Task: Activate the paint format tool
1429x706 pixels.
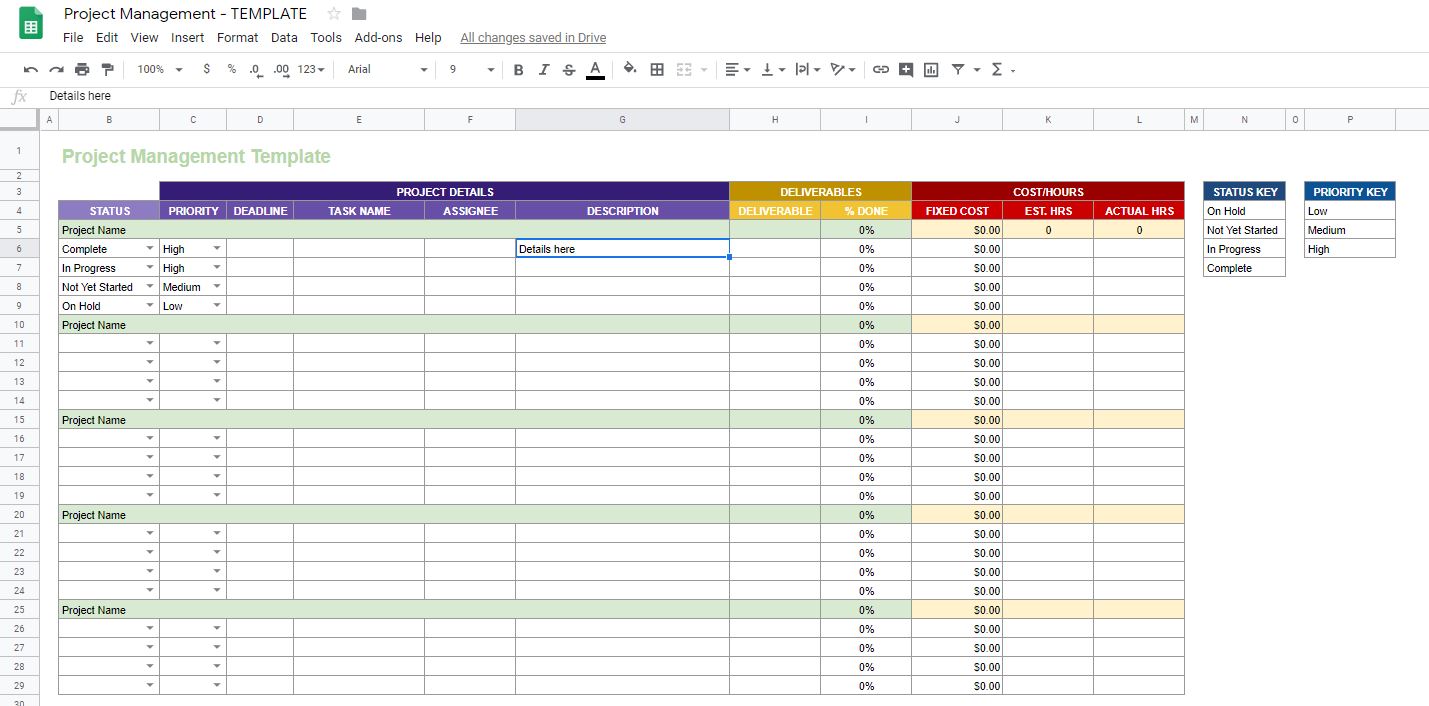Action: pos(108,69)
